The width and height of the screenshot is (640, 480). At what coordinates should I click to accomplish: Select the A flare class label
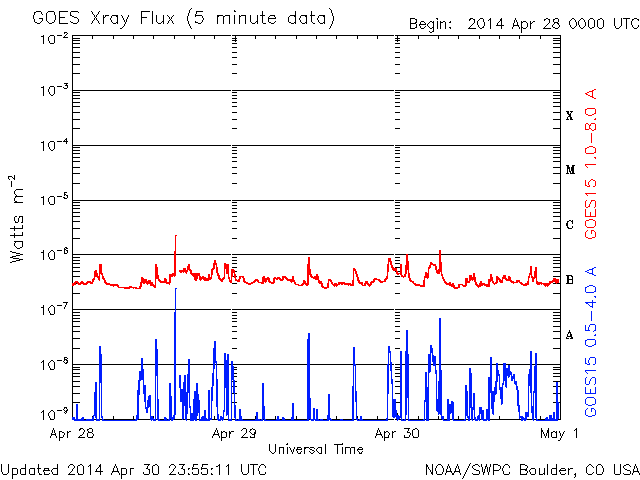pos(570,335)
